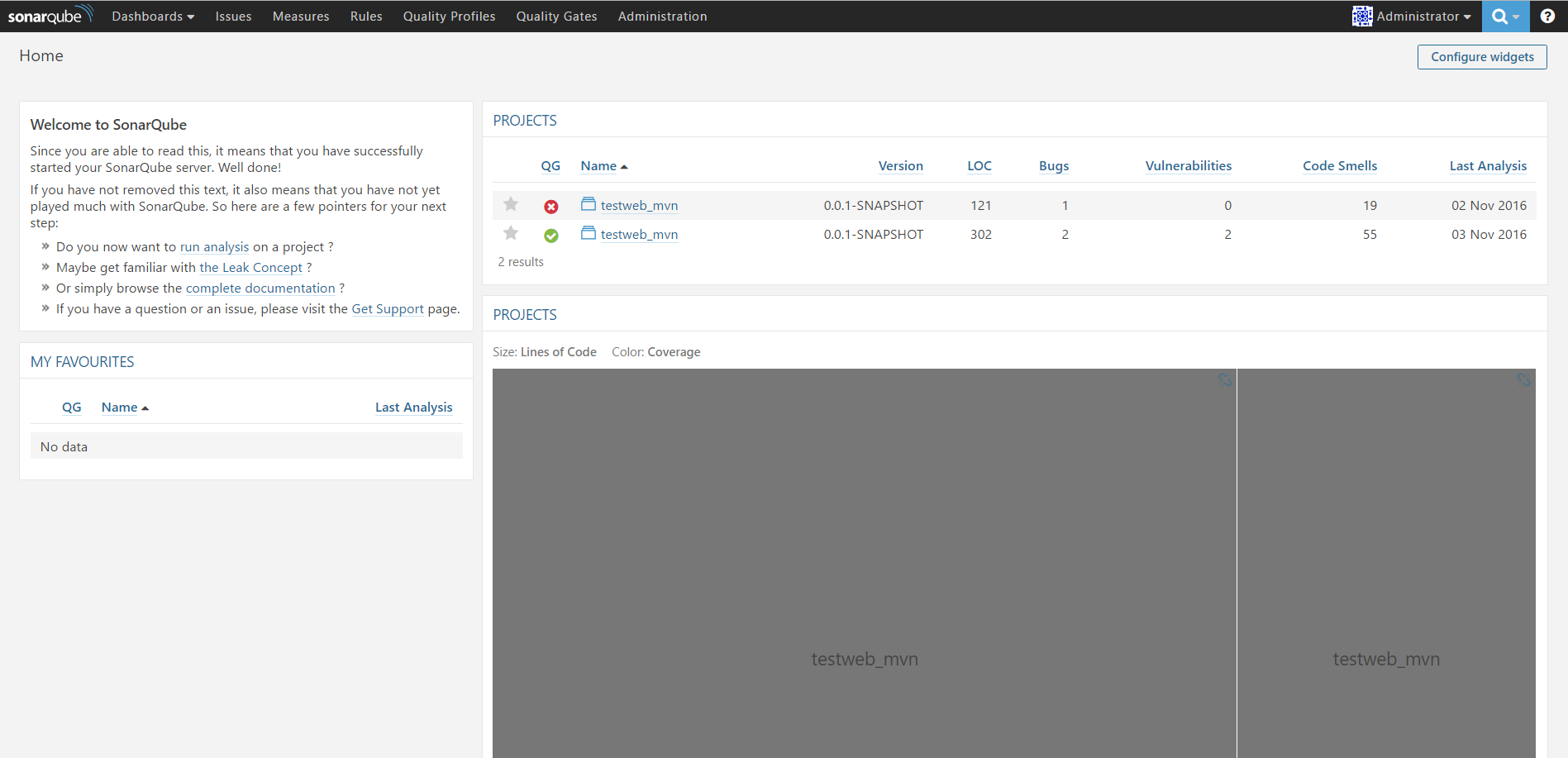Click link icon on small treemap tile
1568x758 pixels.
click(1523, 380)
